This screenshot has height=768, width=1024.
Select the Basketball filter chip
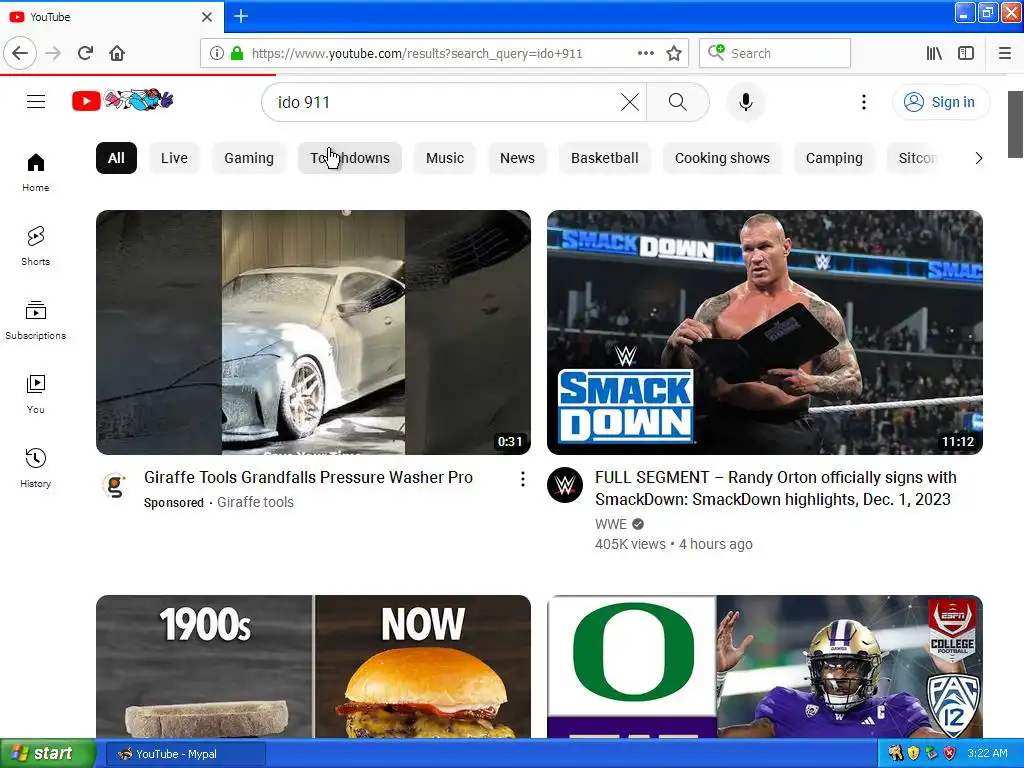[x=605, y=158]
